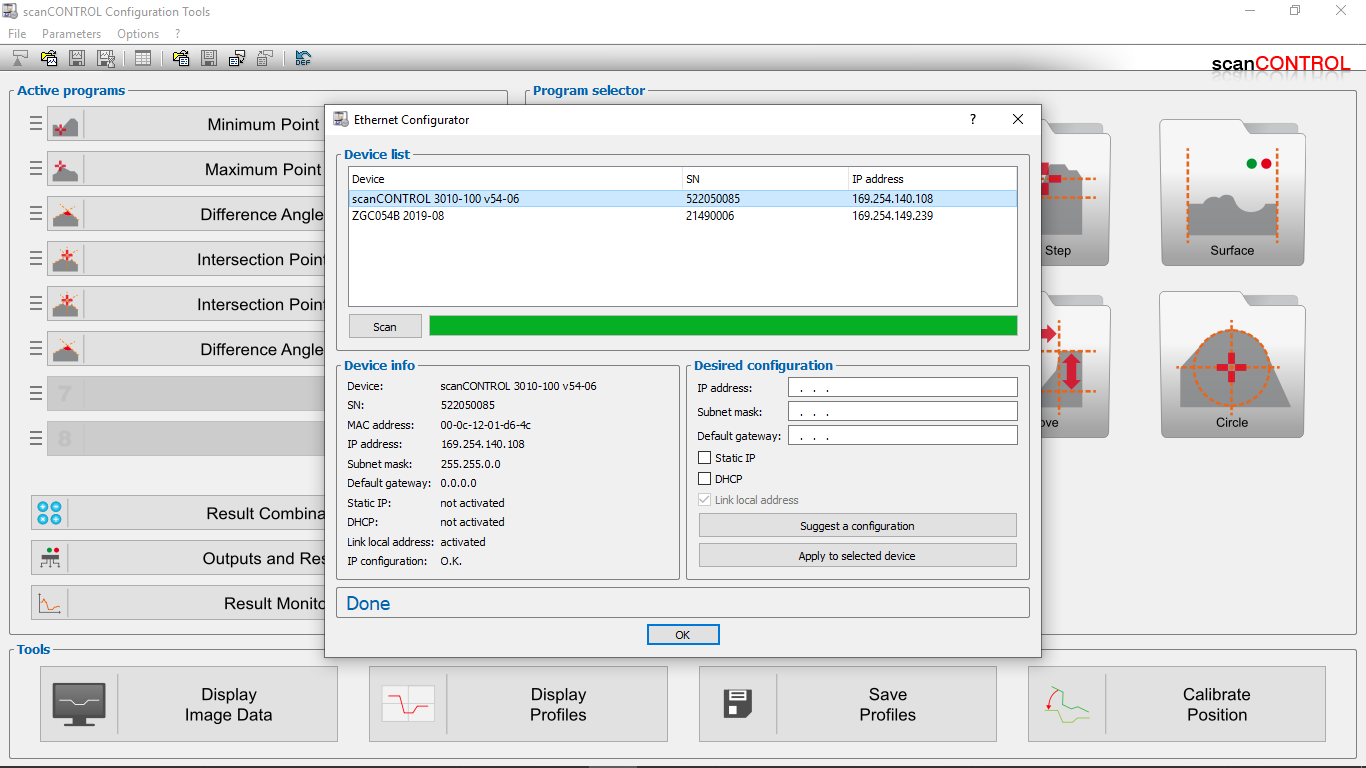Click the open profile file toolbar icon

click(x=49, y=58)
